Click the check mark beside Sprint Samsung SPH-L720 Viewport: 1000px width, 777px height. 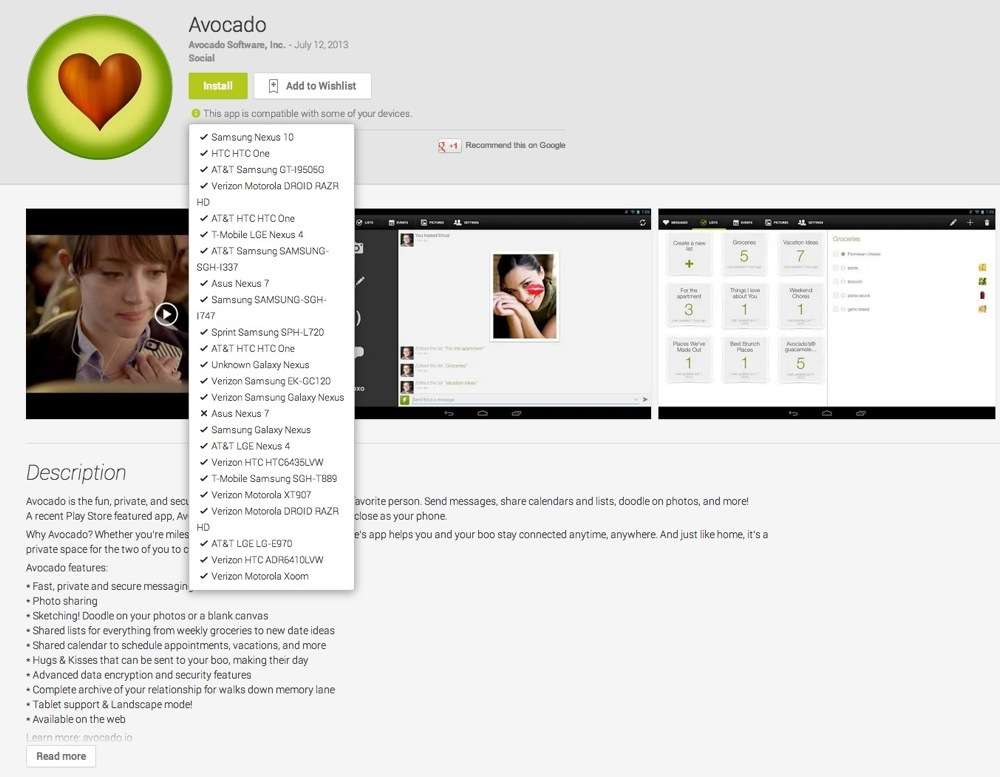coord(204,332)
